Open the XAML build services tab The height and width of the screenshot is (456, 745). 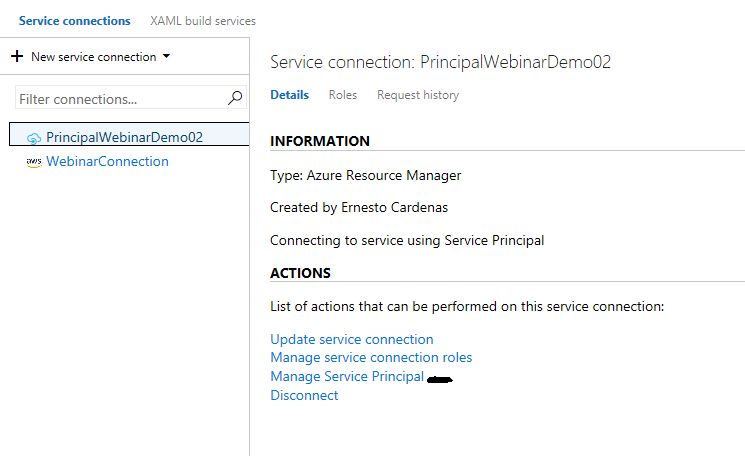click(x=203, y=21)
